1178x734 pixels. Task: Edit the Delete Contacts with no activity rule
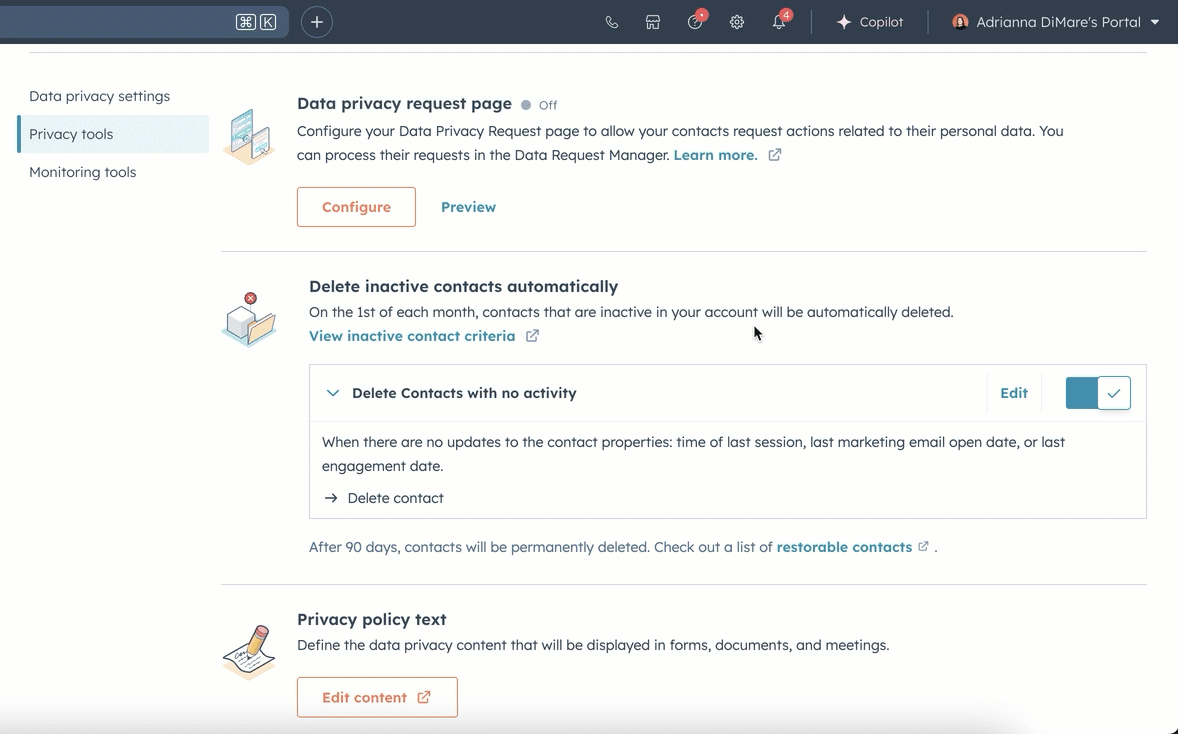coord(1013,392)
